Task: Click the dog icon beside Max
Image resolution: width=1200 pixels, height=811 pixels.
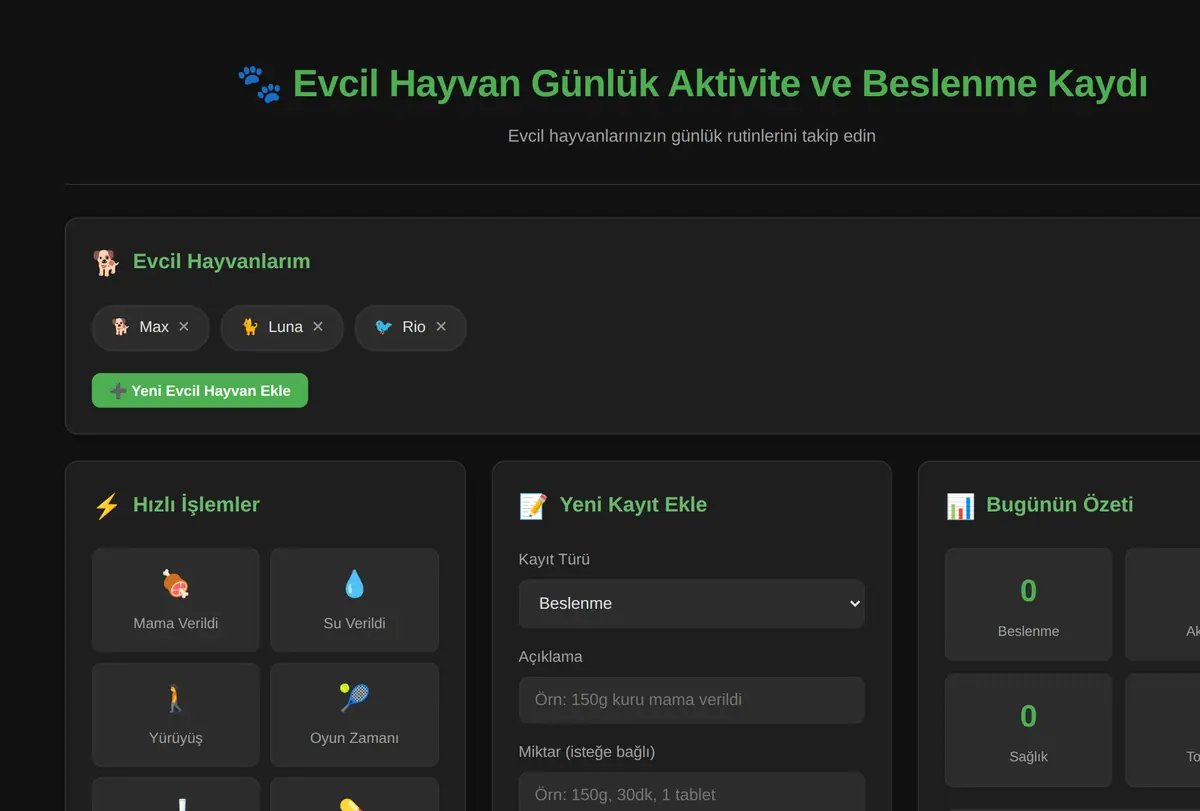Action: [x=121, y=327]
